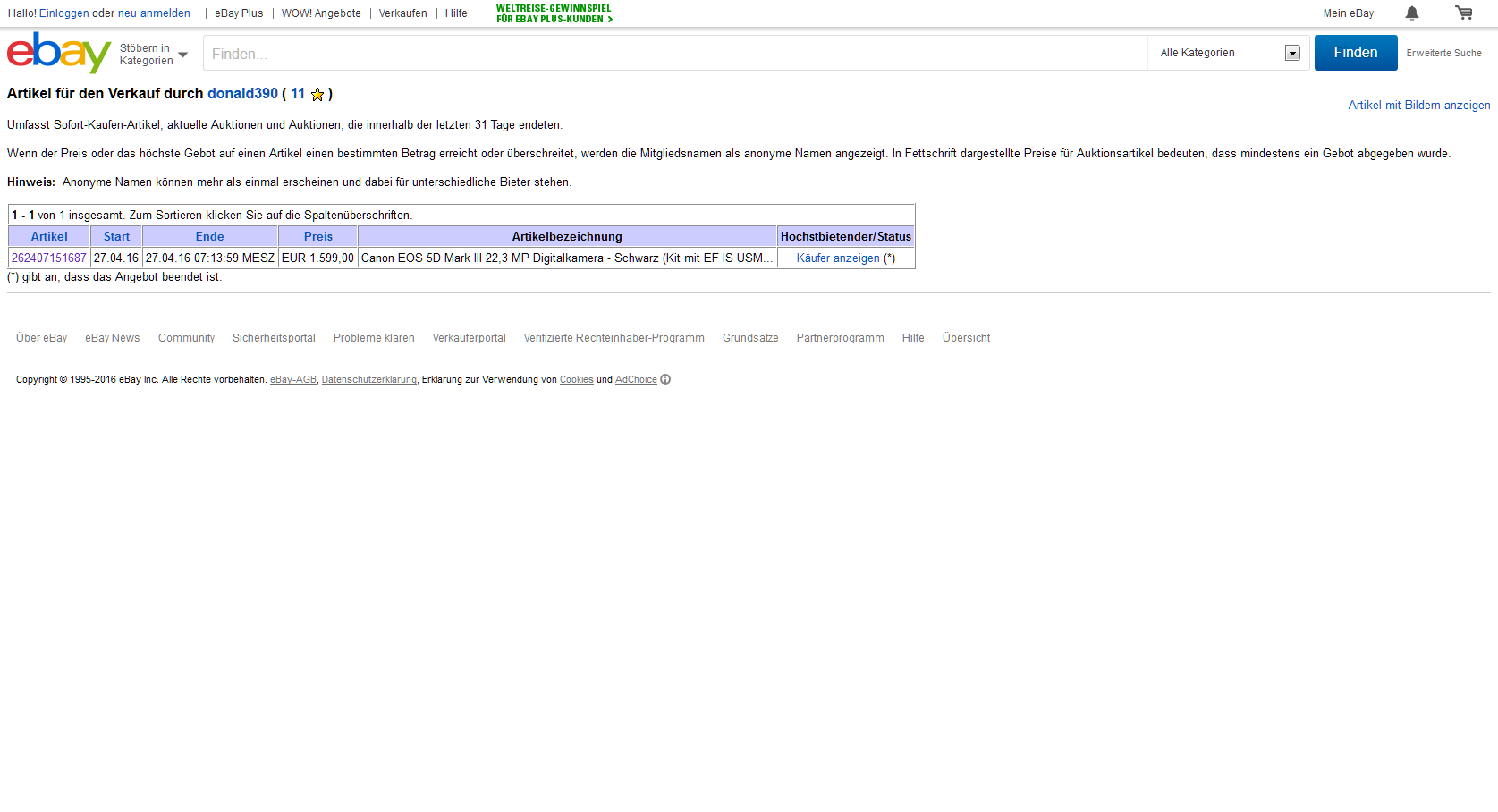The height and width of the screenshot is (812, 1498).
Task: Open AdChoice text link
Action: 636,380
